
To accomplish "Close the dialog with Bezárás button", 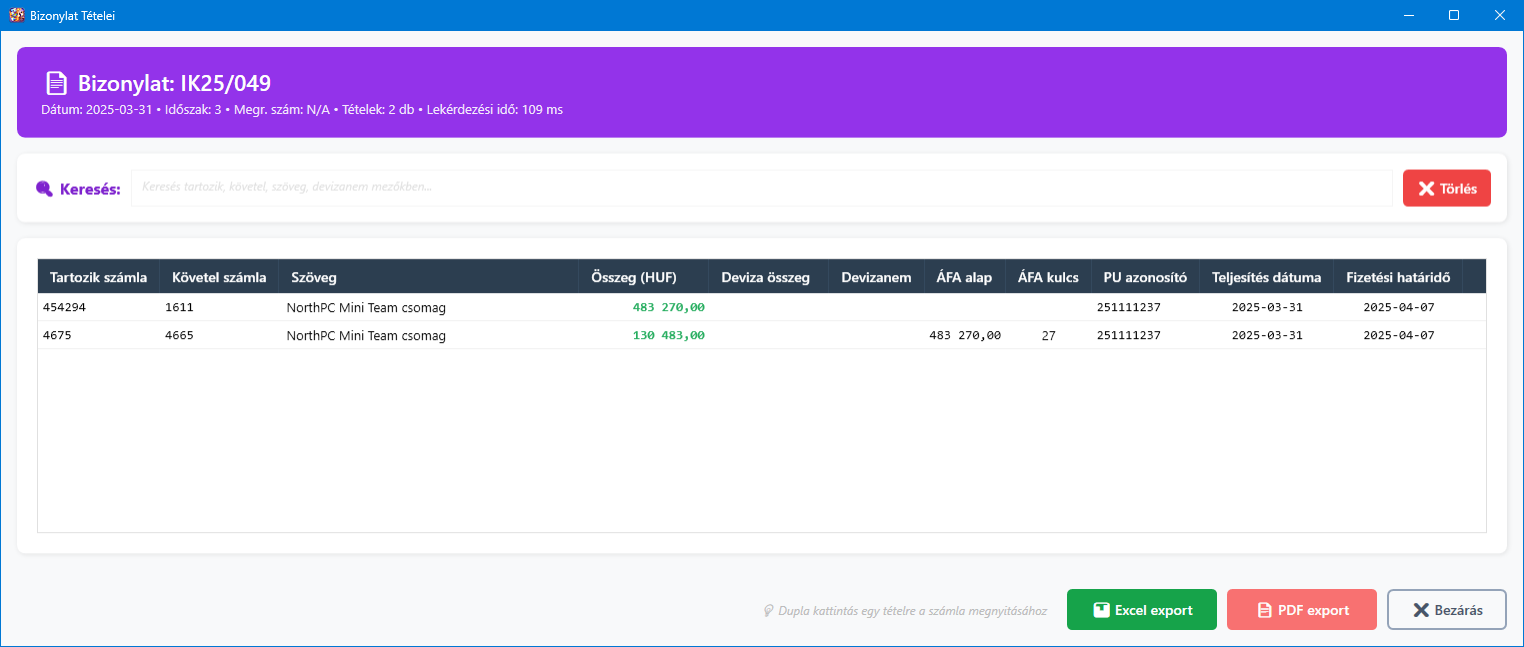I will click(1446, 610).
